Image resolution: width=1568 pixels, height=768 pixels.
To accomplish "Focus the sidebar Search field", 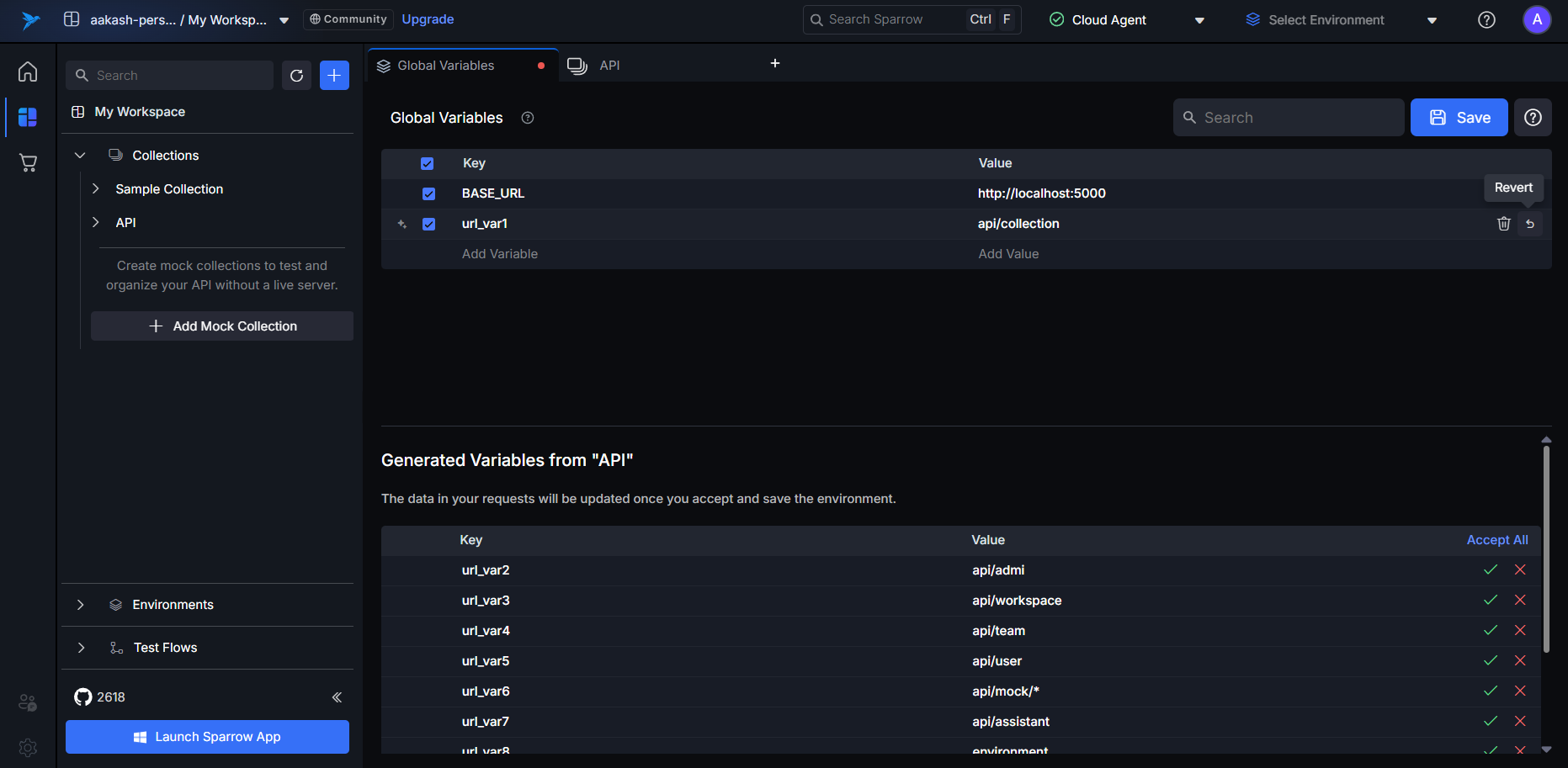I will pyautogui.click(x=170, y=76).
